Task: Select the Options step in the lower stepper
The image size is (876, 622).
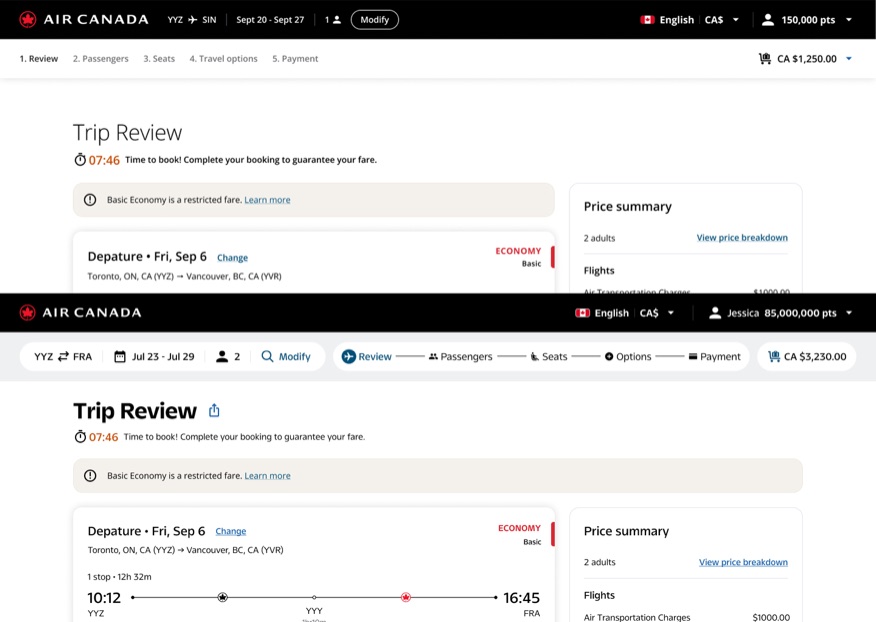Action: tap(628, 357)
